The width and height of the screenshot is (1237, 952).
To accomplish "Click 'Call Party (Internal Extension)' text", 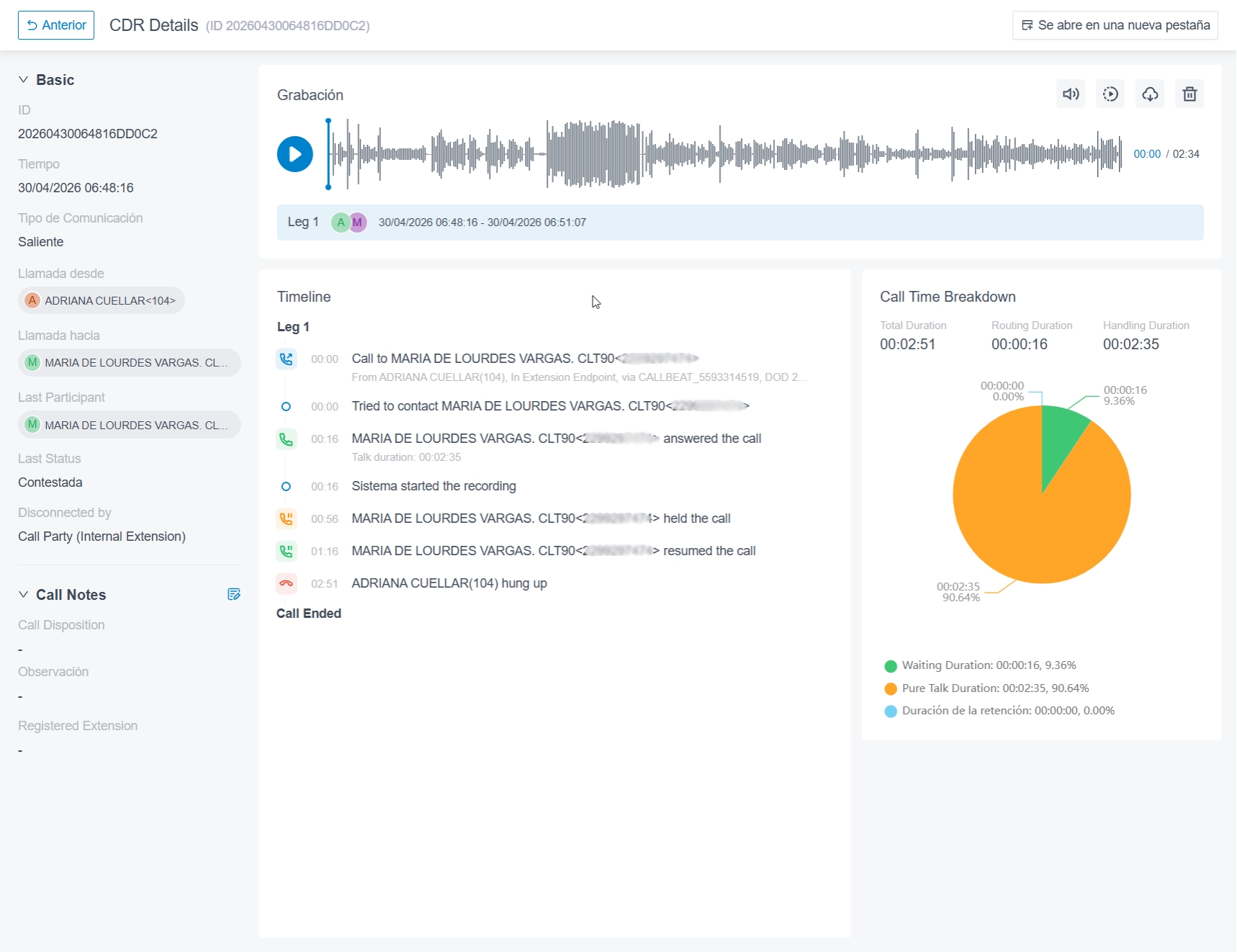I will point(102,536).
